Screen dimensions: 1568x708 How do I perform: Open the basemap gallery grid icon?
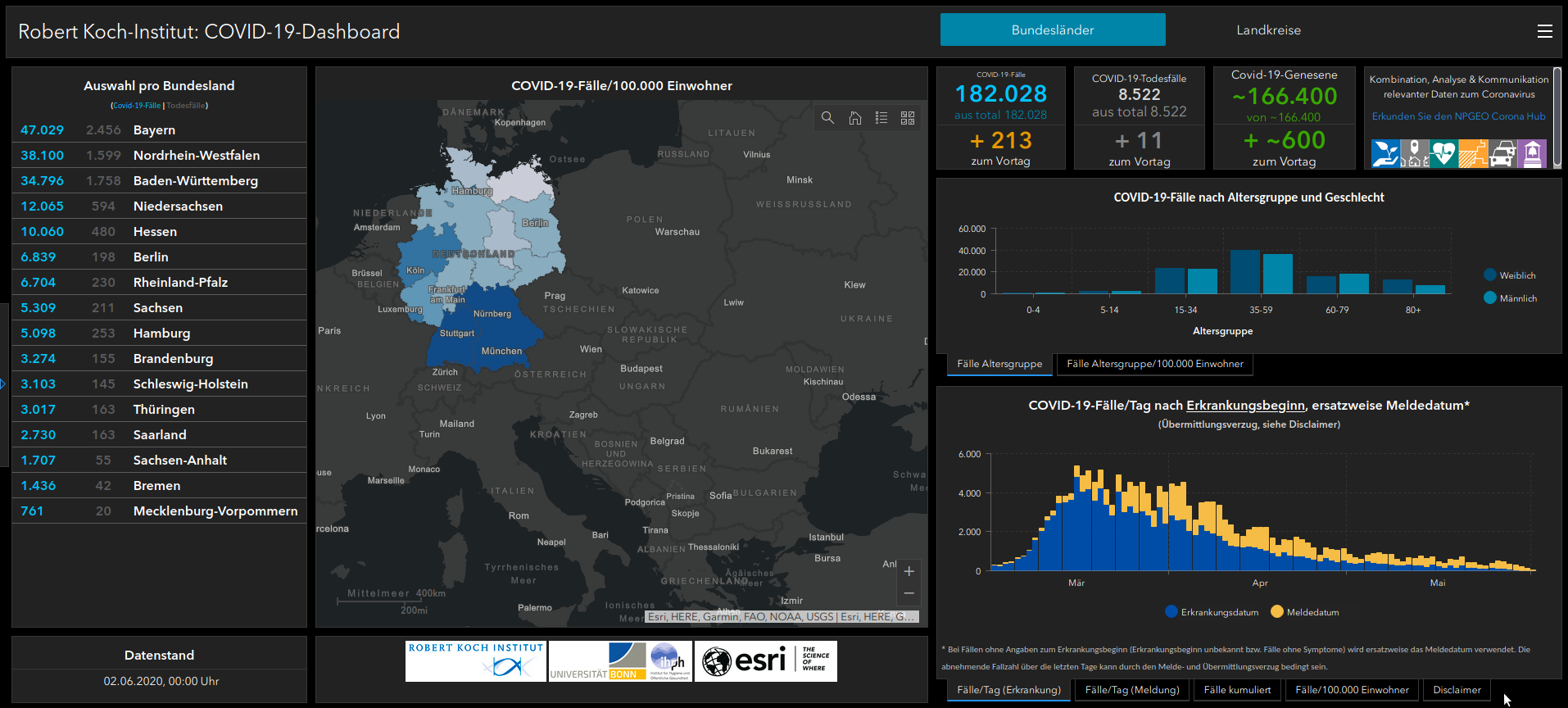pos(908,118)
